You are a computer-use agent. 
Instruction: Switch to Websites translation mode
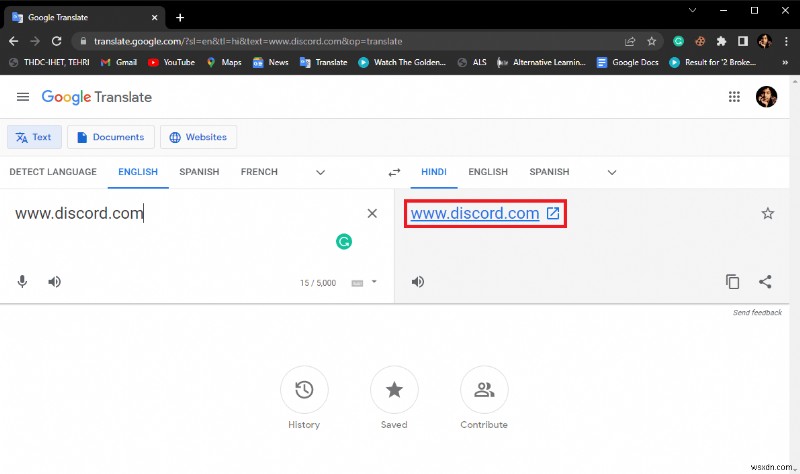198,137
